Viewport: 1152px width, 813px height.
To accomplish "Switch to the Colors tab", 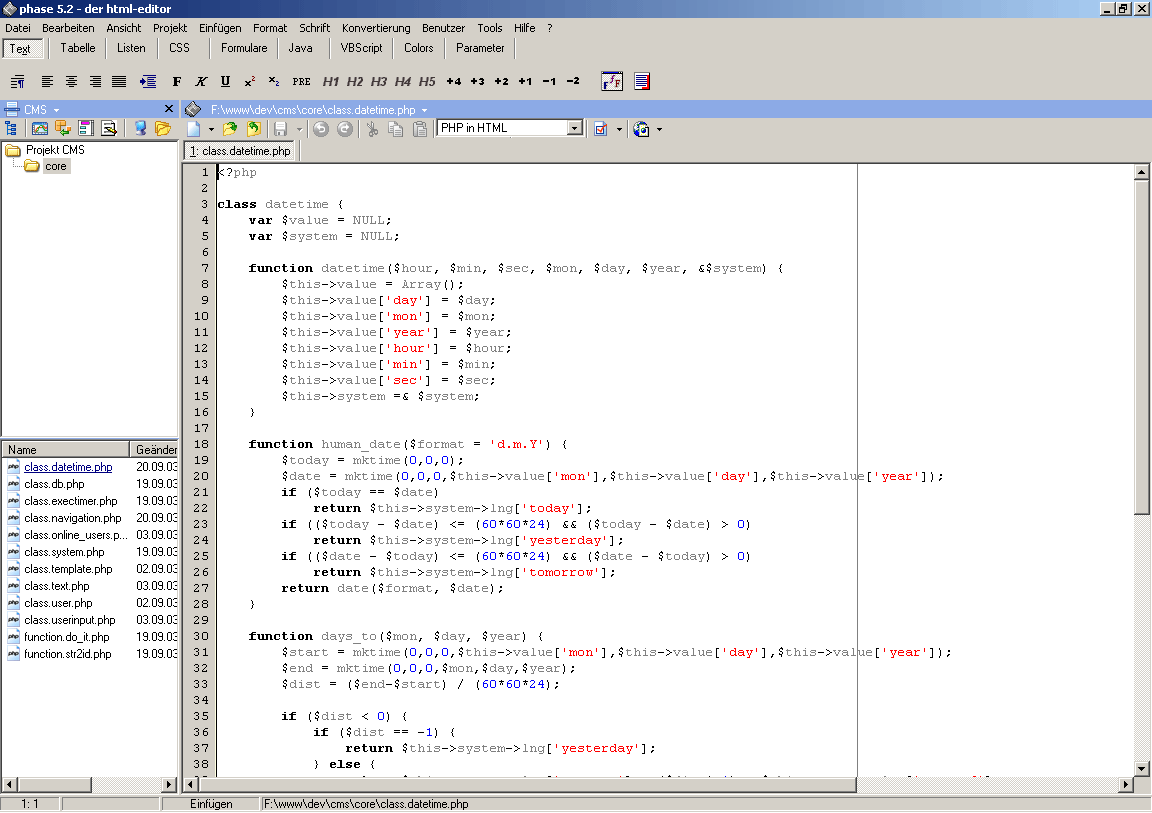I will pyautogui.click(x=419, y=48).
